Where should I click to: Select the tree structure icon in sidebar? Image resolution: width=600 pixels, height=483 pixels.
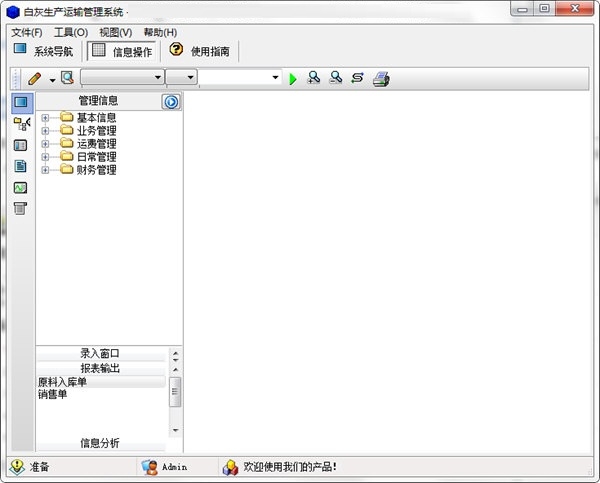pos(21,124)
